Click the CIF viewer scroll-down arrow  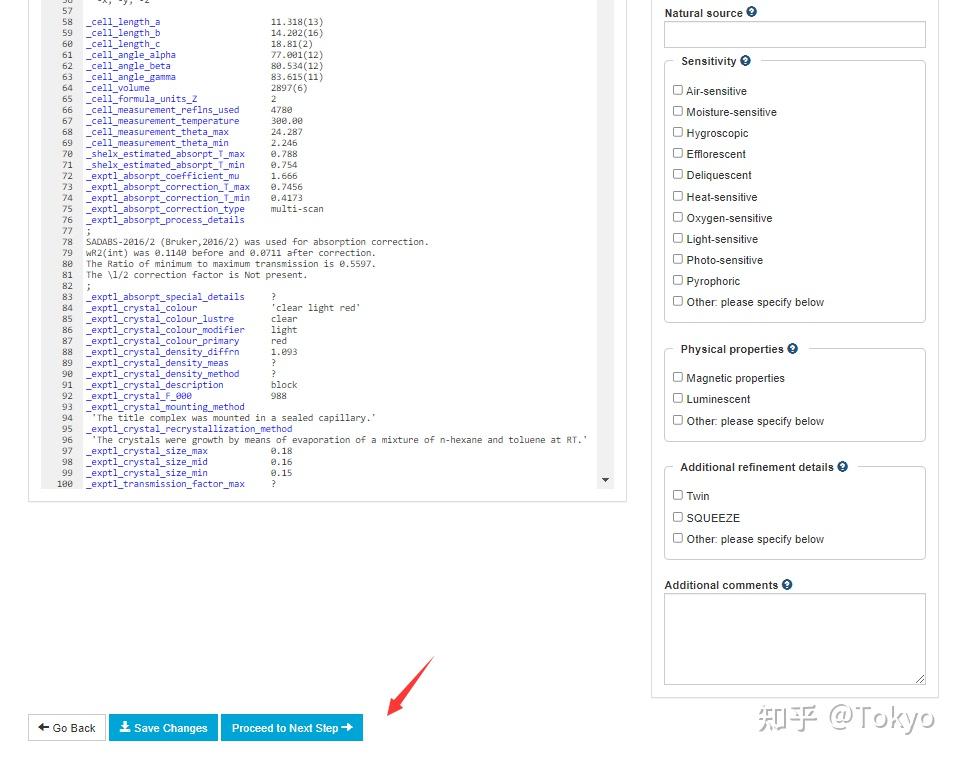[x=605, y=480]
